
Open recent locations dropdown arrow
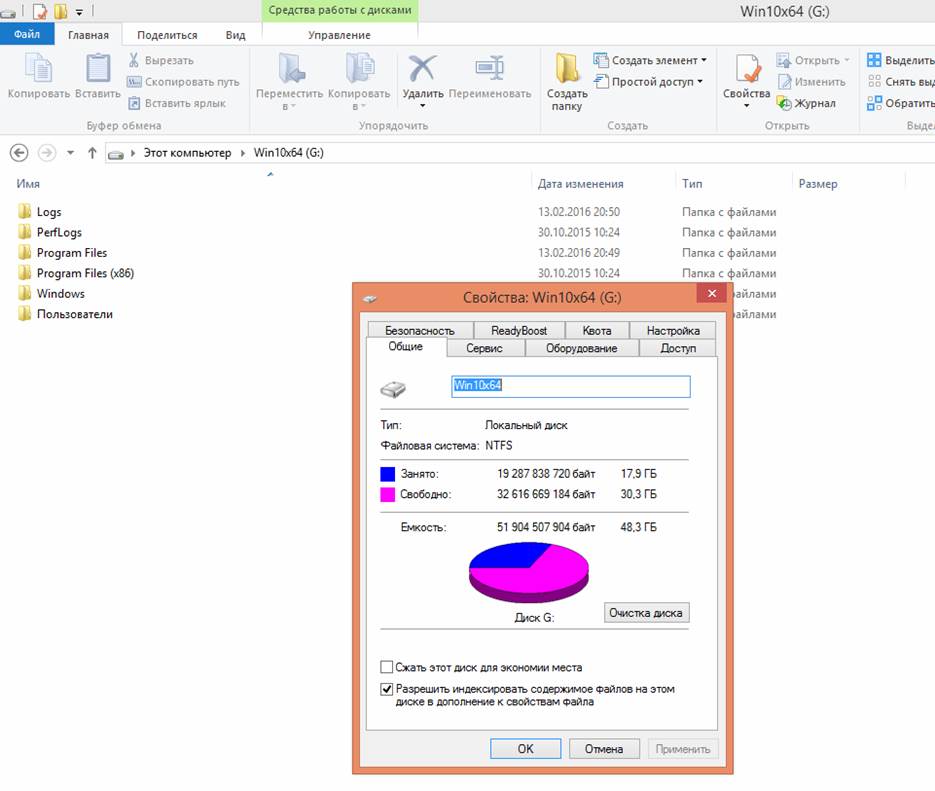coord(70,153)
